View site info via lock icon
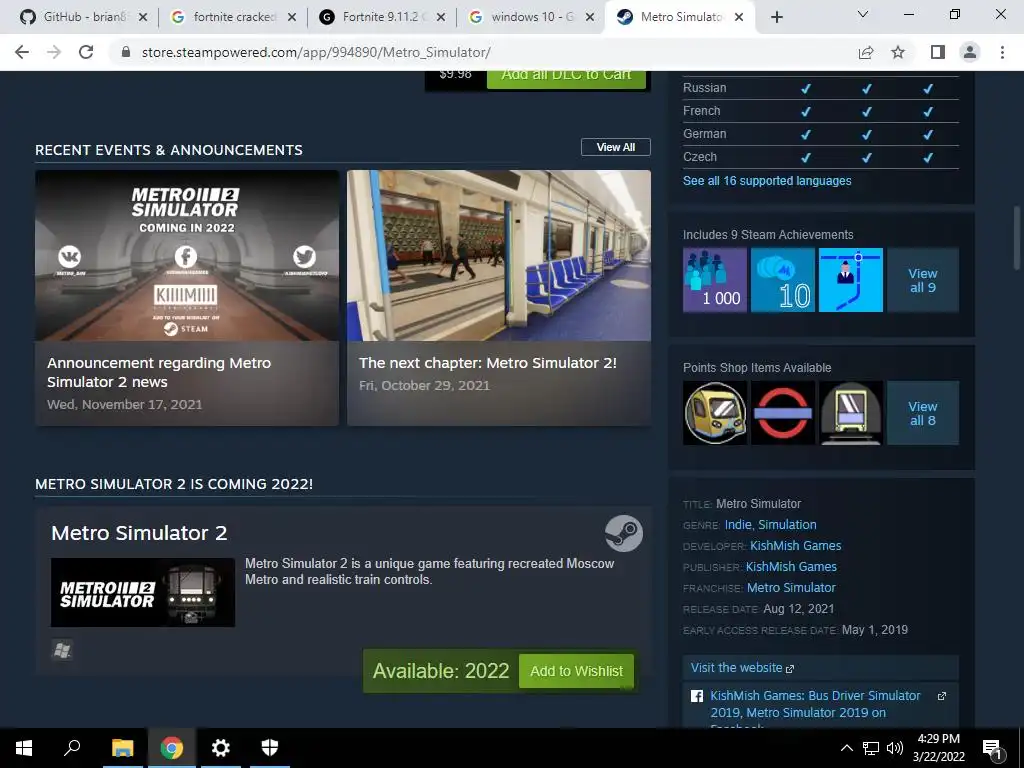The width and height of the screenshot is (1024, 768). pos(126,52)
